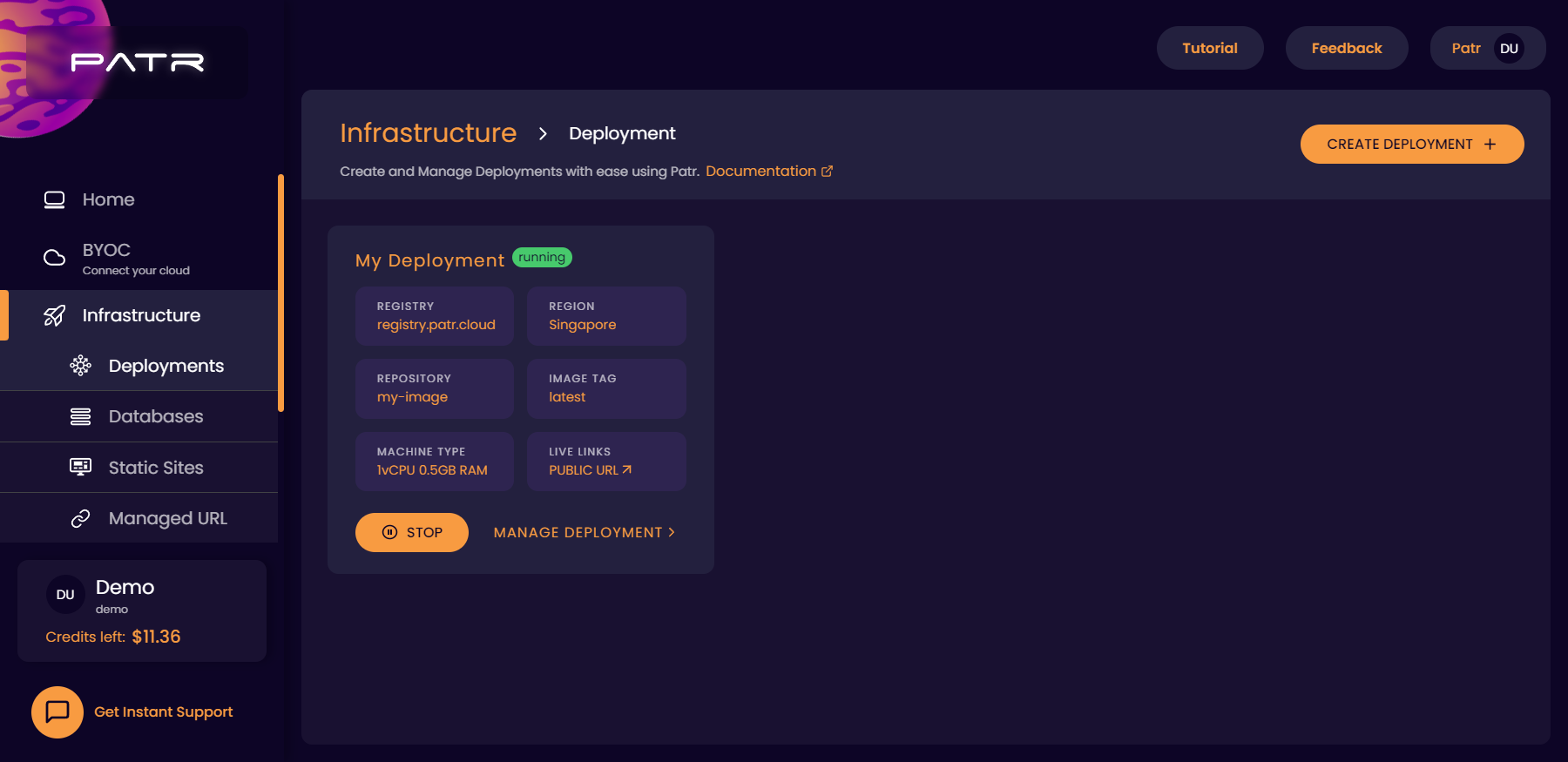Click the latest image tag value
Viewport: 1568px width, 762px height.
click(x=567, y=397)
